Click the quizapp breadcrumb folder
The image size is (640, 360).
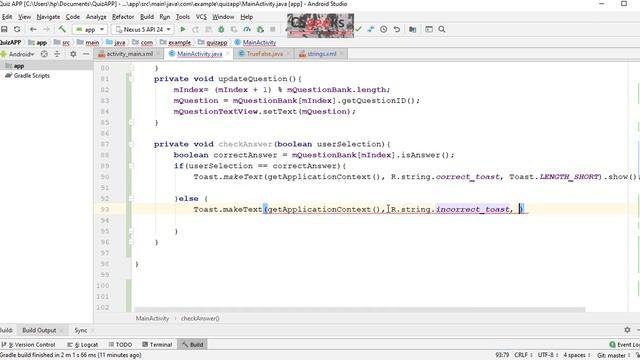pyautogui.click(x=213, y=42)
